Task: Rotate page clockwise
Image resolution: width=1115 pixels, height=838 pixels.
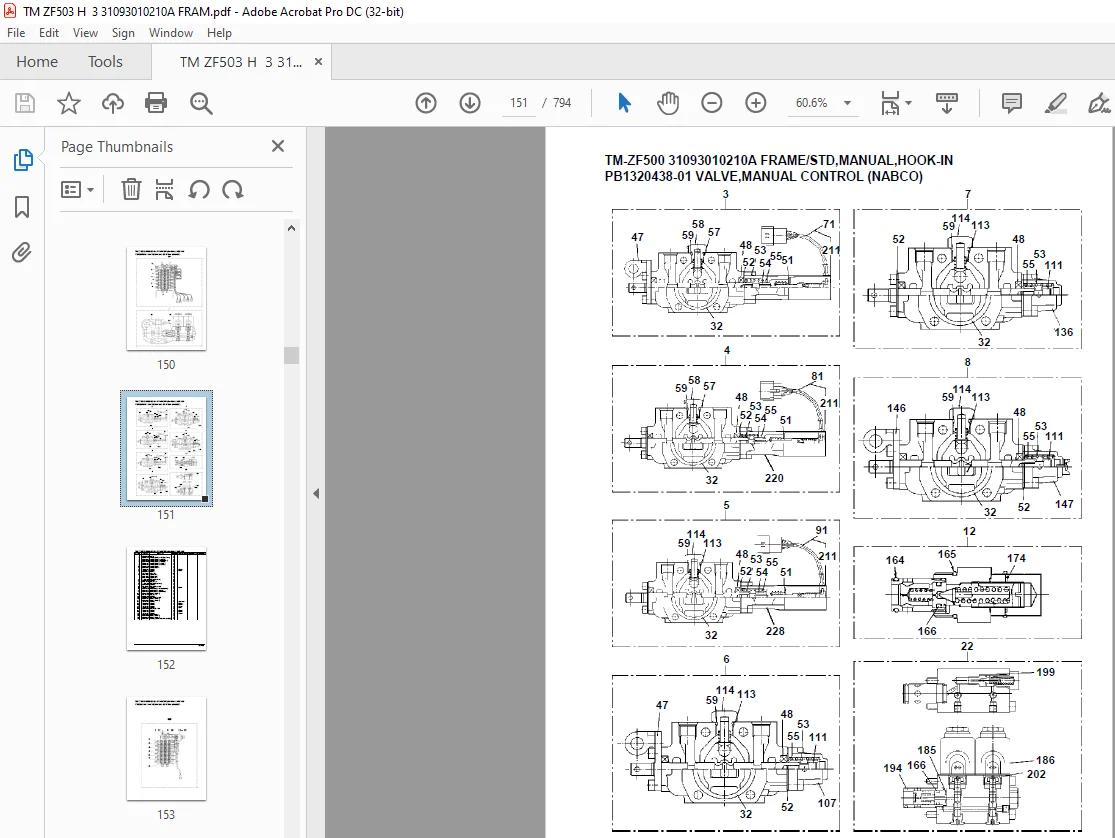Action: coord(233,189)
